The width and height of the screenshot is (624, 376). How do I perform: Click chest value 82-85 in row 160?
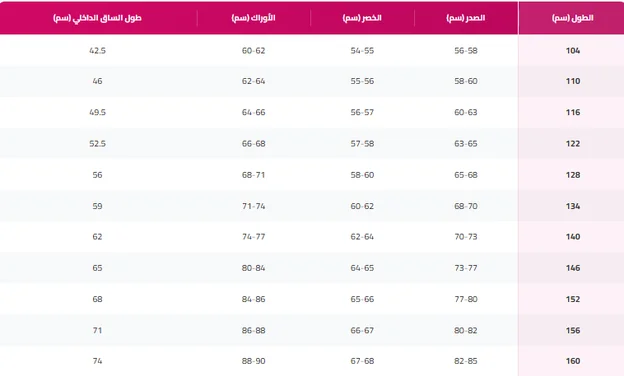click(466, 361)
